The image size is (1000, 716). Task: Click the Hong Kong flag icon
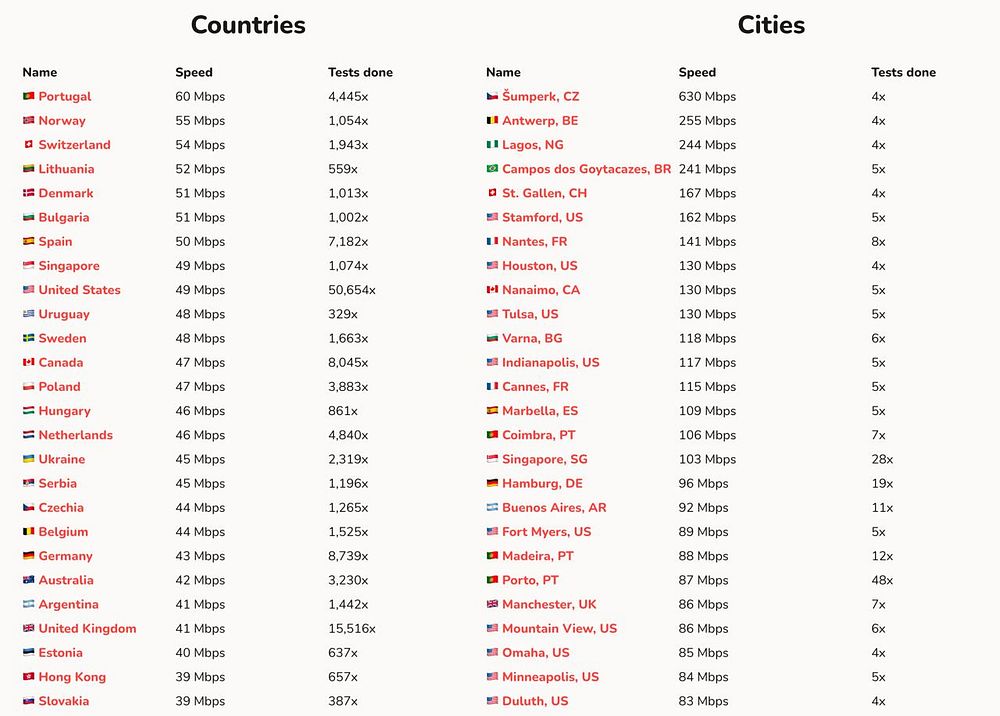tap(29, 676)
